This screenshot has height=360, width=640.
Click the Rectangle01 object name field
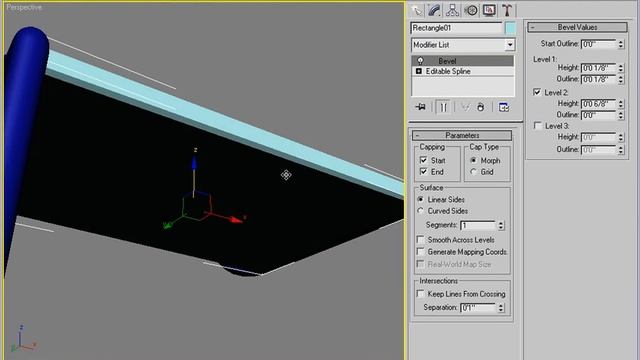tap(456, 28)
